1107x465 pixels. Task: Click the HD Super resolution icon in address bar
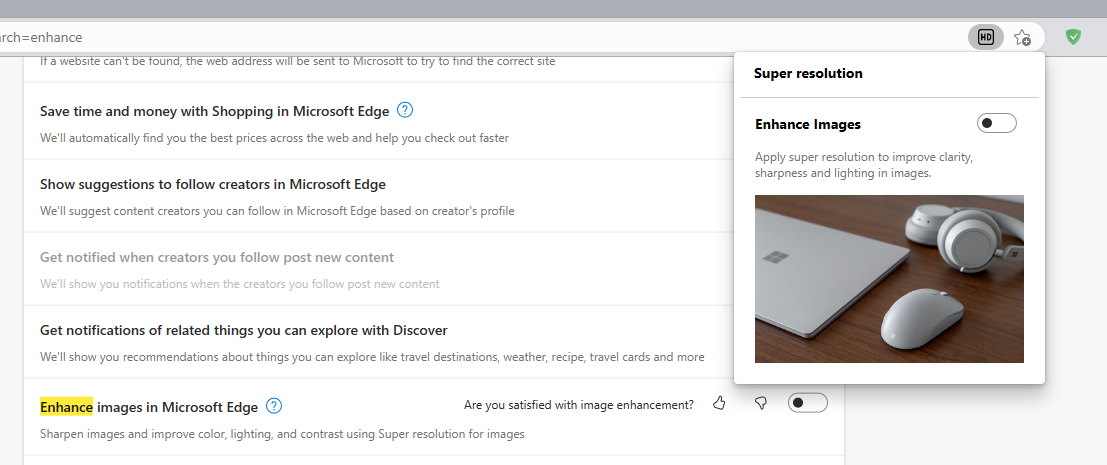point(985,37)
